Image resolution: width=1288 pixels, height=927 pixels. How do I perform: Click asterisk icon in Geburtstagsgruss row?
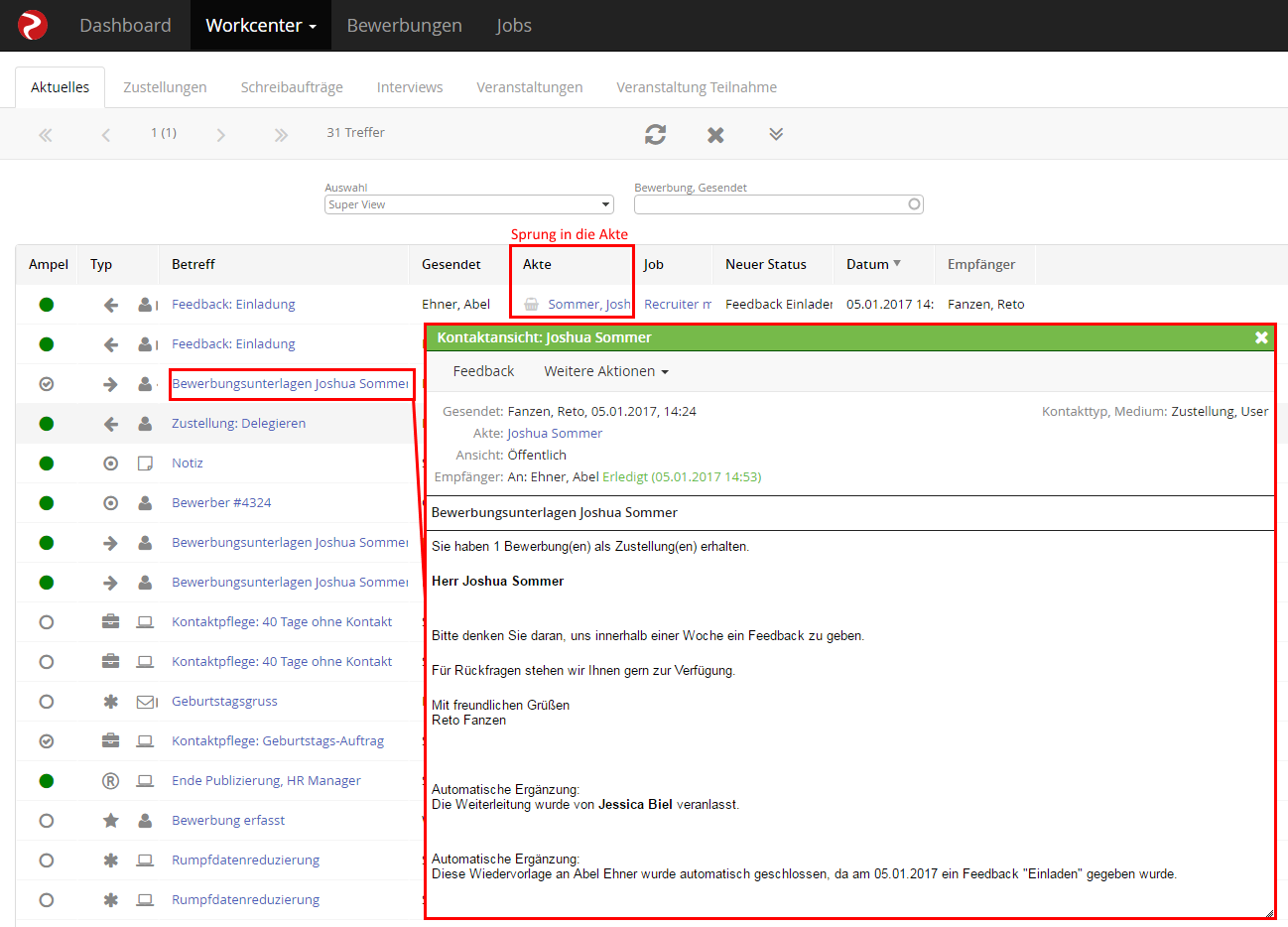pyautogui.click(x=111, y=702)
